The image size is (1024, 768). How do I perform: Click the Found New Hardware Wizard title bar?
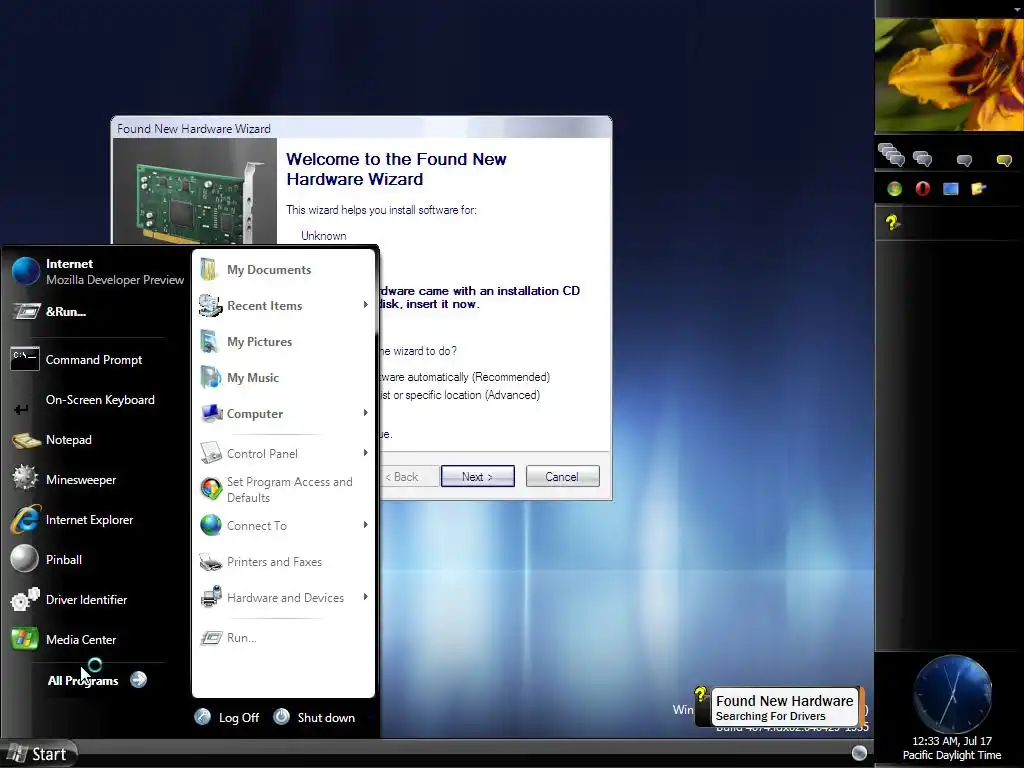(x=361, y=128)
